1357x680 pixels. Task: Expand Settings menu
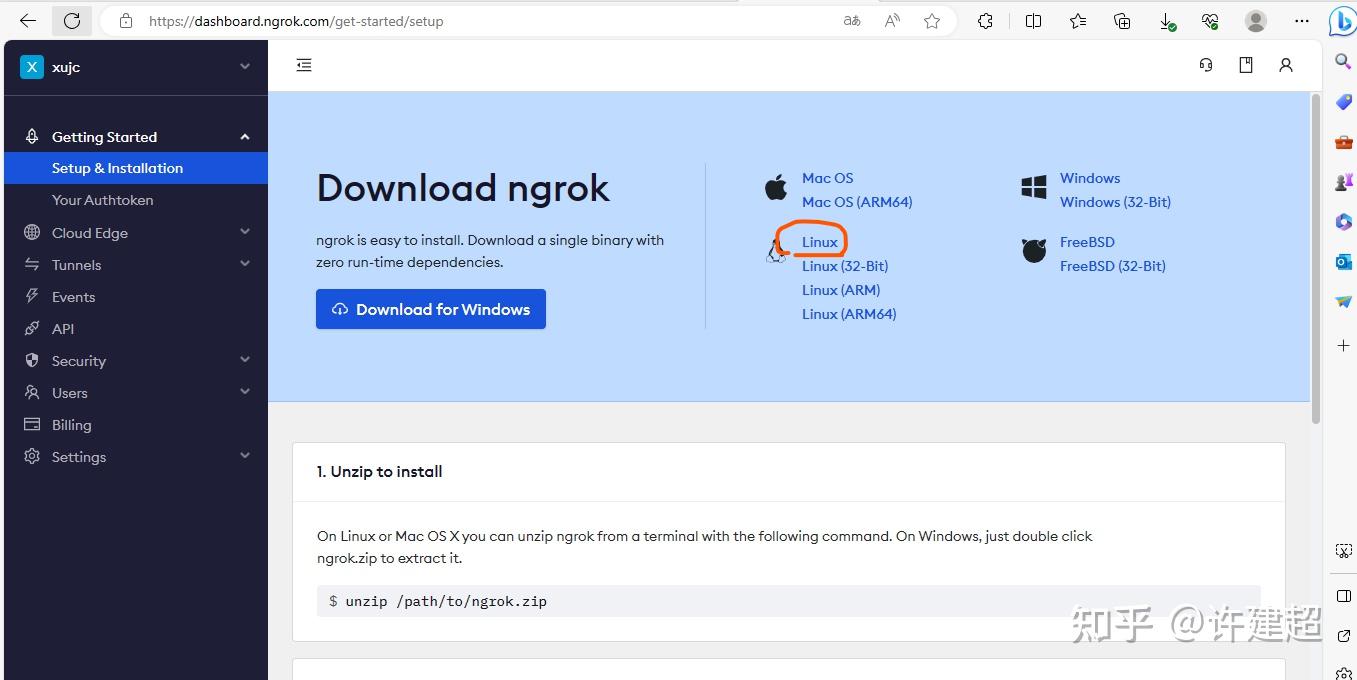pyautogui.click(x=136, y=457)
